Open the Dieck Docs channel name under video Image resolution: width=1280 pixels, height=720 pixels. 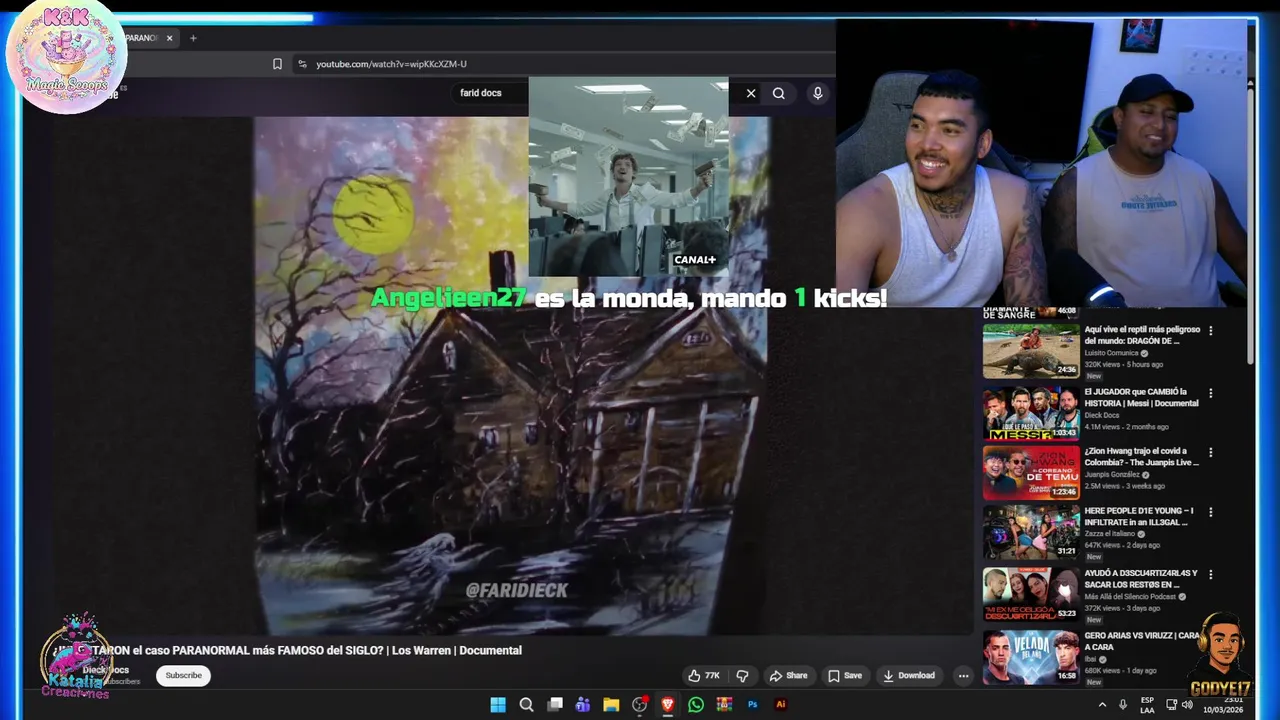point(106,670)
